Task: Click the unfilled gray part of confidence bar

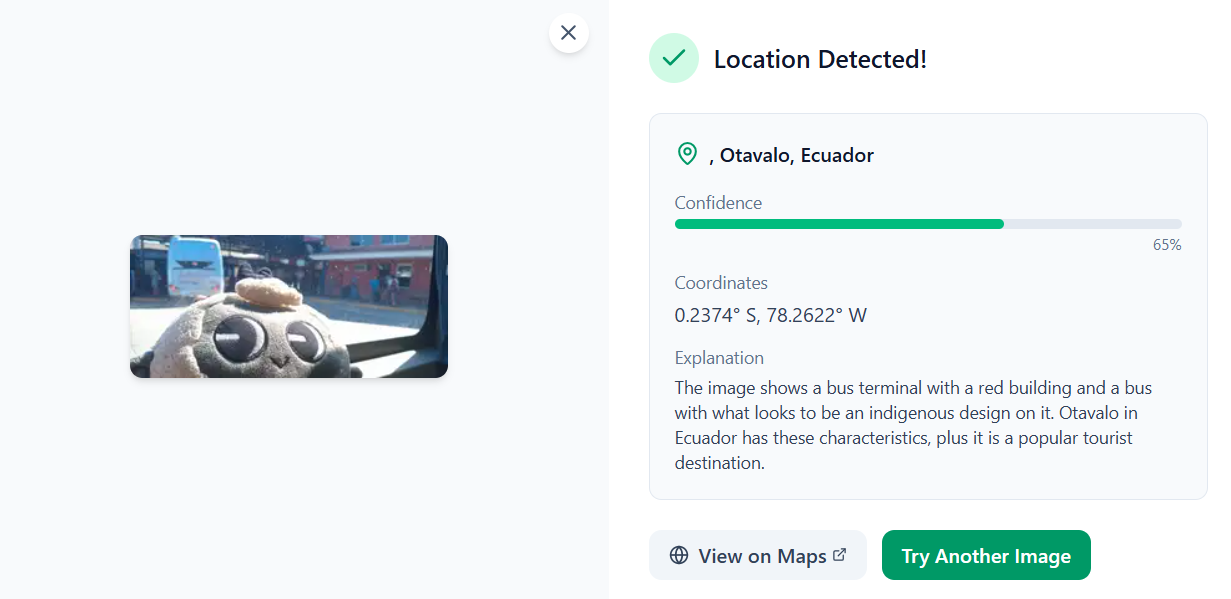Action: pyautogui.click(x=1092, y=224)
